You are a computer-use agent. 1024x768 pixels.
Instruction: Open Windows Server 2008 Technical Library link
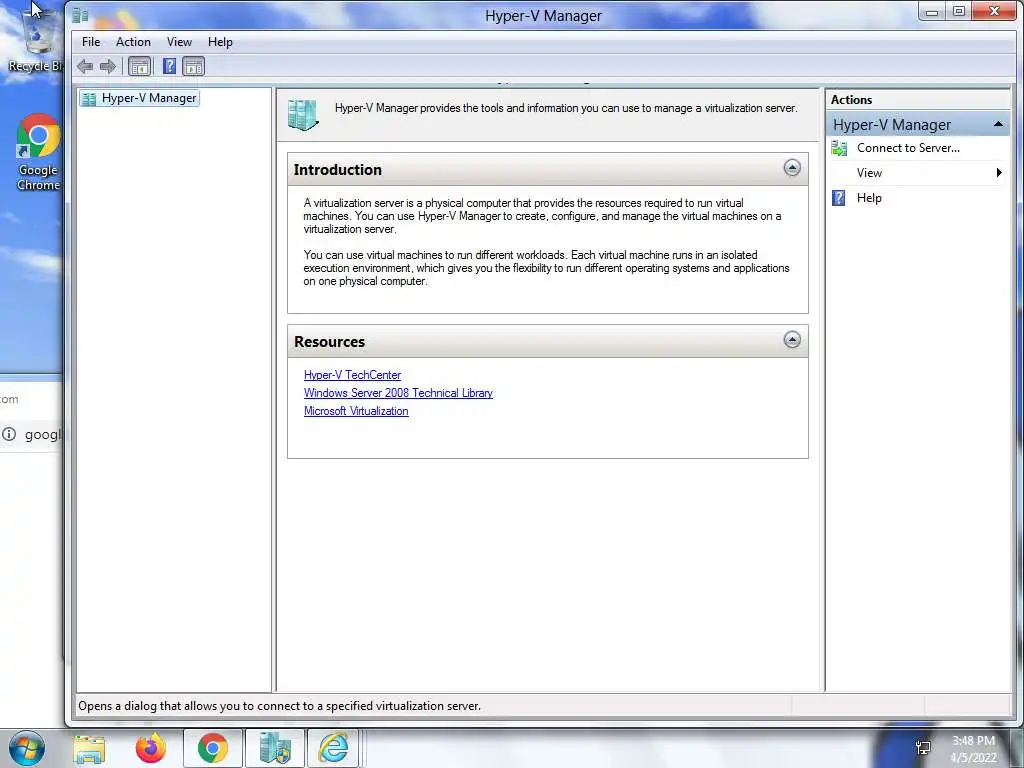(x=398, y=393)
